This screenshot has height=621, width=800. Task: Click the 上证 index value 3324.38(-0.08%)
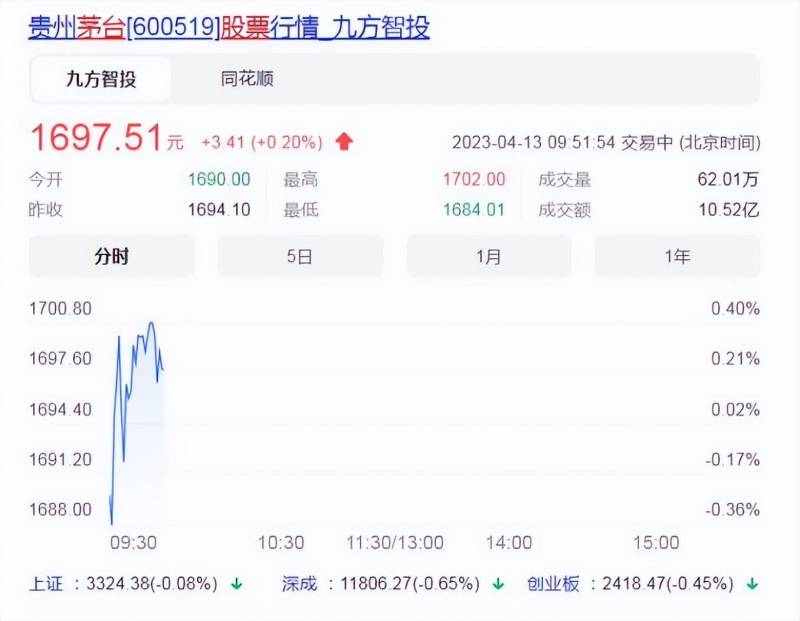pos(152,583)
